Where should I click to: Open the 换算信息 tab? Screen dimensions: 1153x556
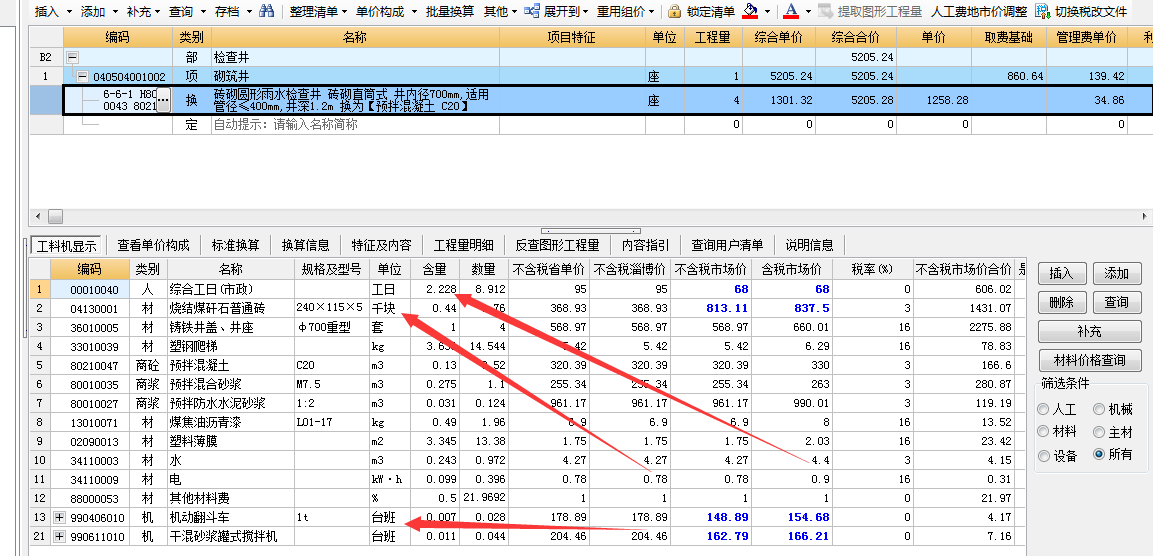pos(306,245)
